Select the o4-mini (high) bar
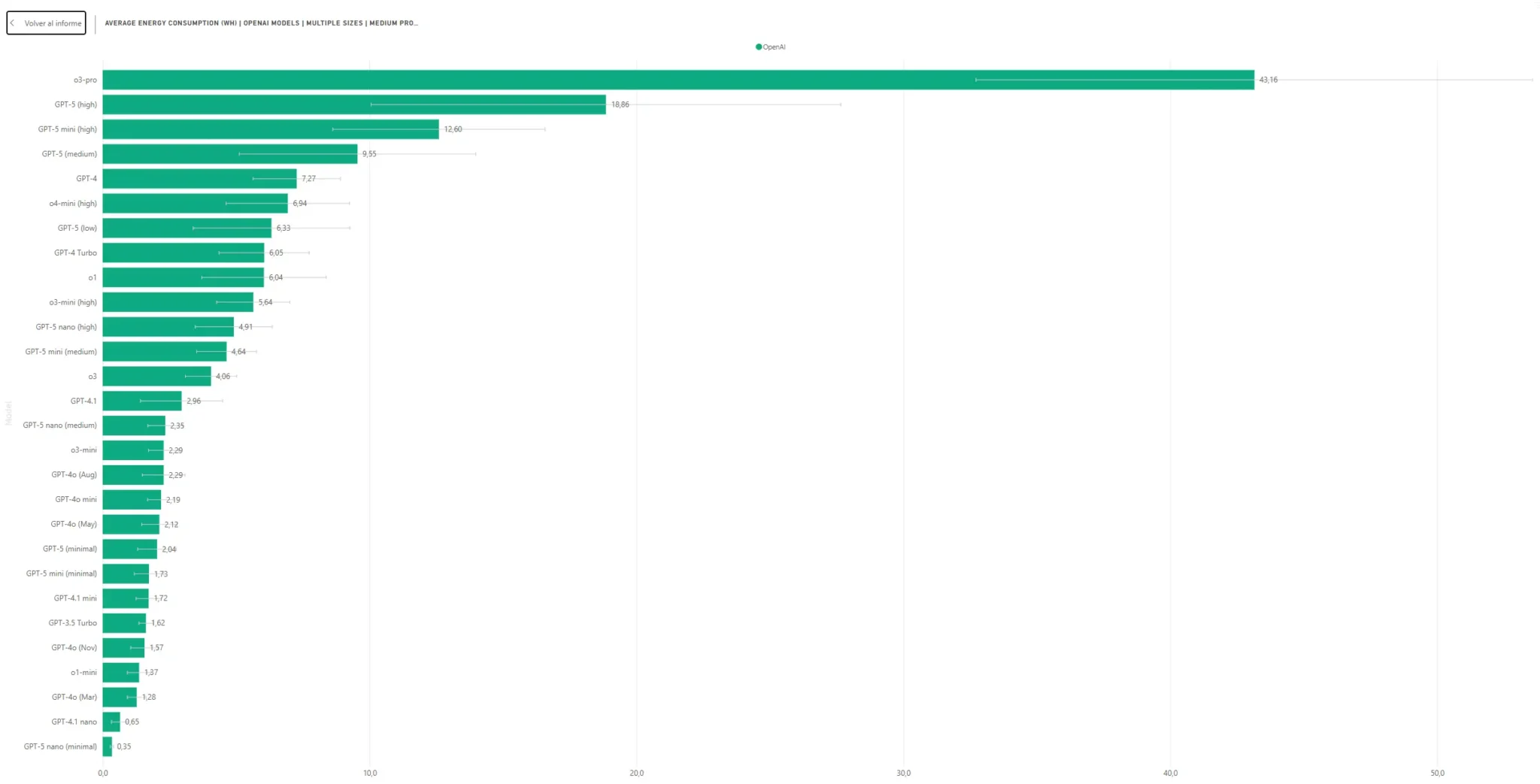This screenshot has width=1540, height=784. tap(196, 204)
